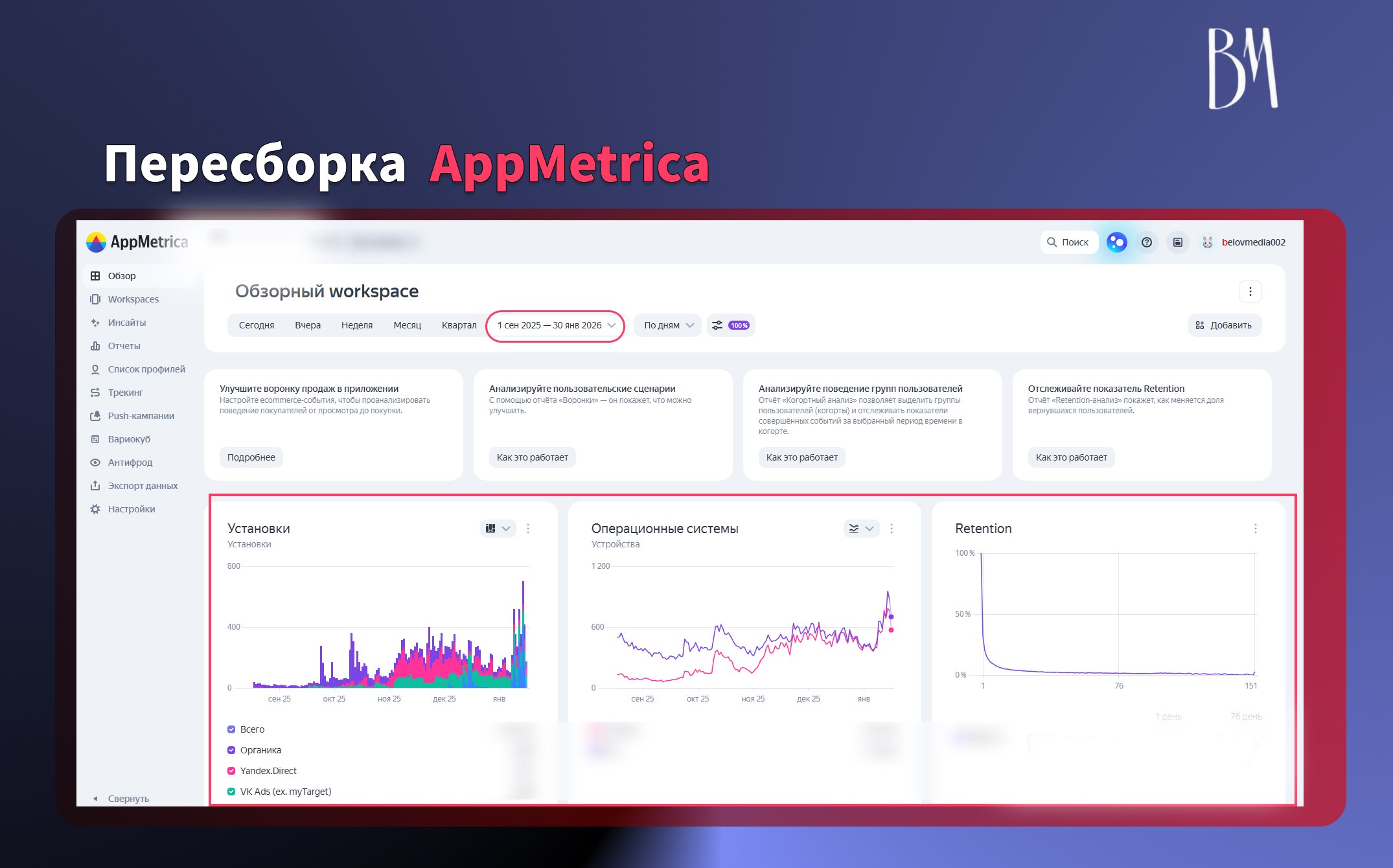Select the Неделя period tab
Image resolution: width=1393 pixels, height=868 pixels.
[x=356, y=325]
